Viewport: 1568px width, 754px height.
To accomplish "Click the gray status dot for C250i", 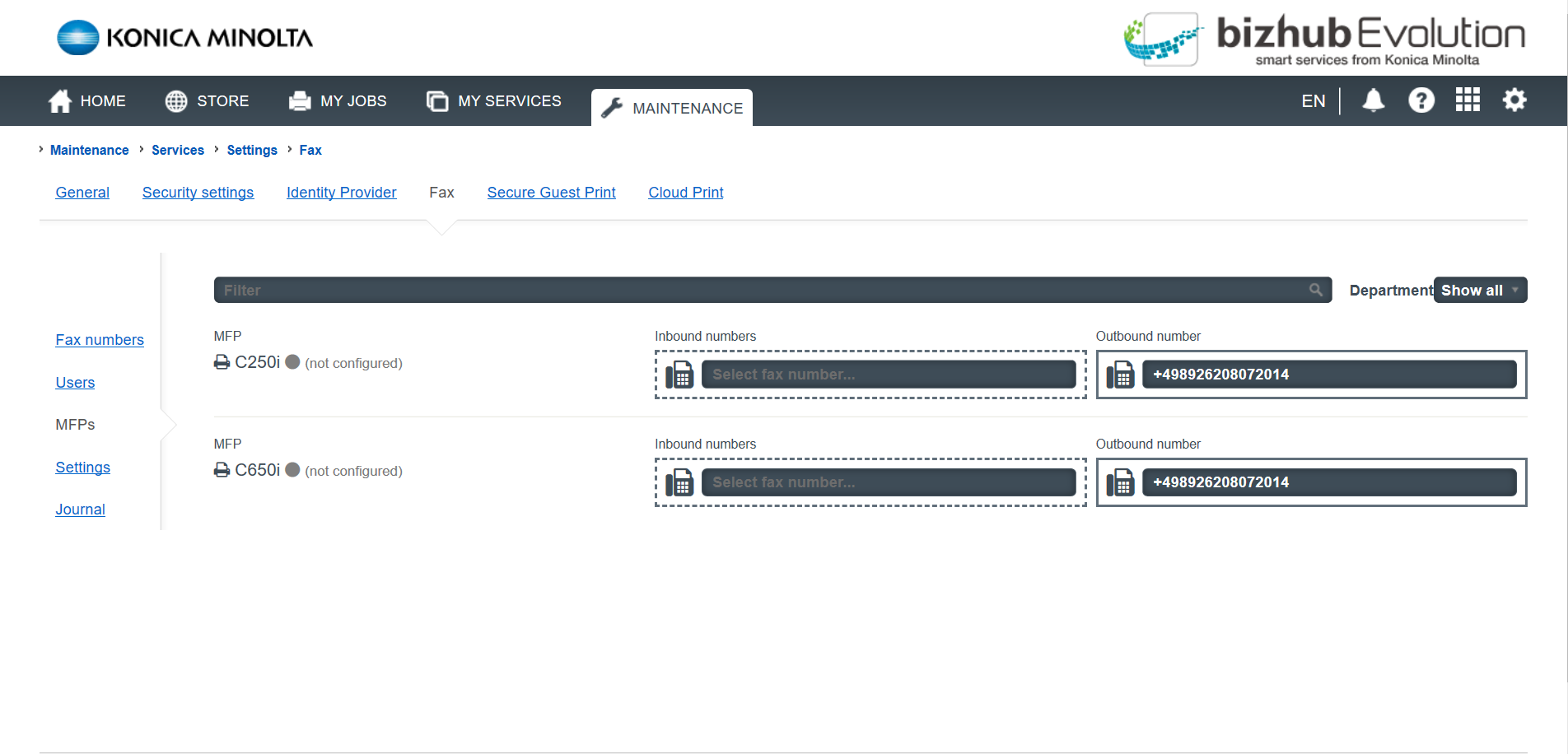I will pyautogui.click(x=292, y=362).
